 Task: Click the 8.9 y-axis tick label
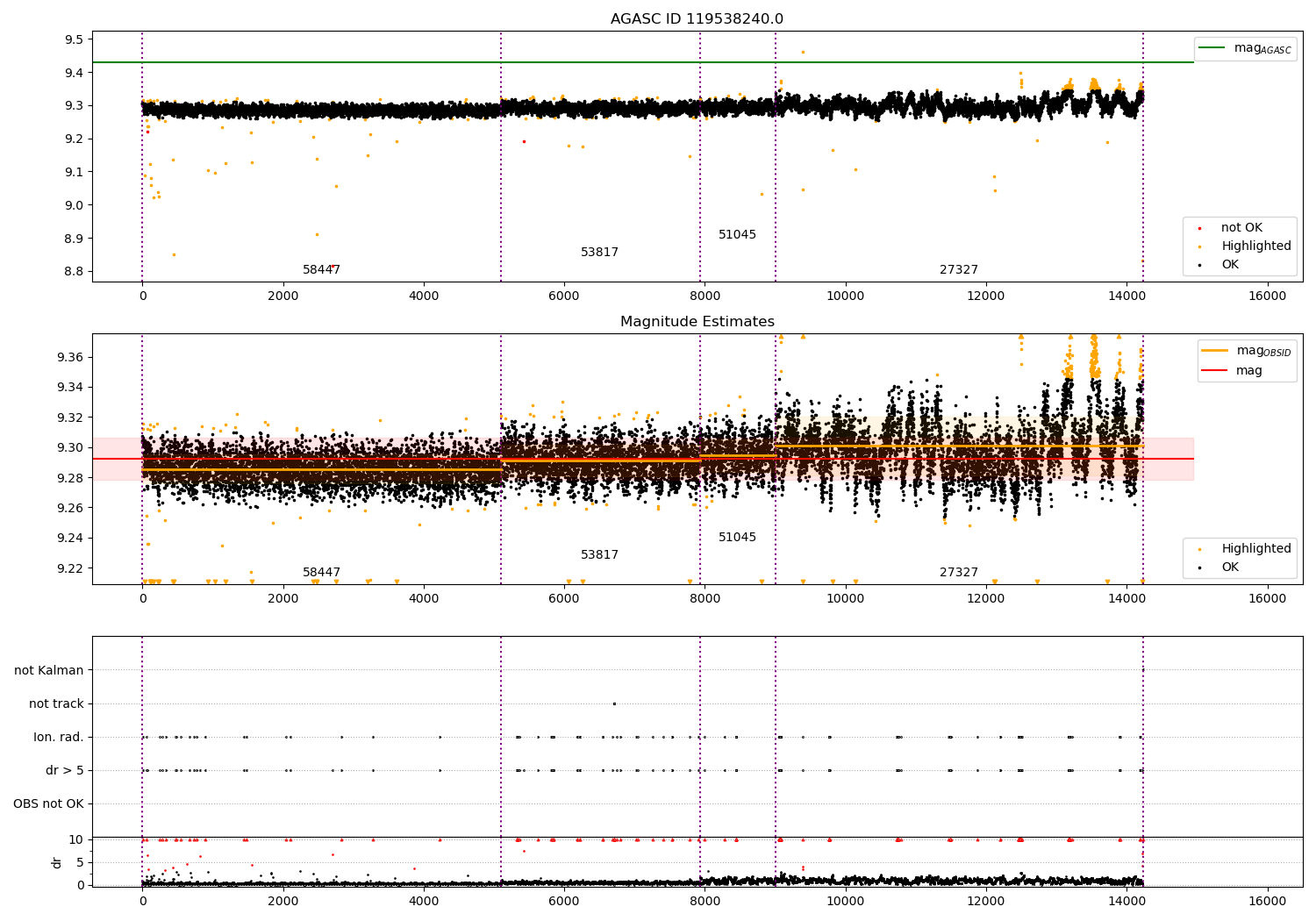click(x=74, y=239)
